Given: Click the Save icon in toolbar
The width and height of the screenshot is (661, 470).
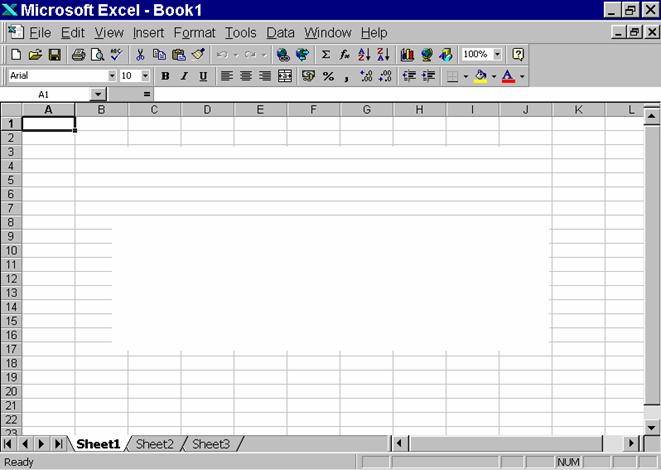Looking at the screenshot, I should [x=54, y=55].
